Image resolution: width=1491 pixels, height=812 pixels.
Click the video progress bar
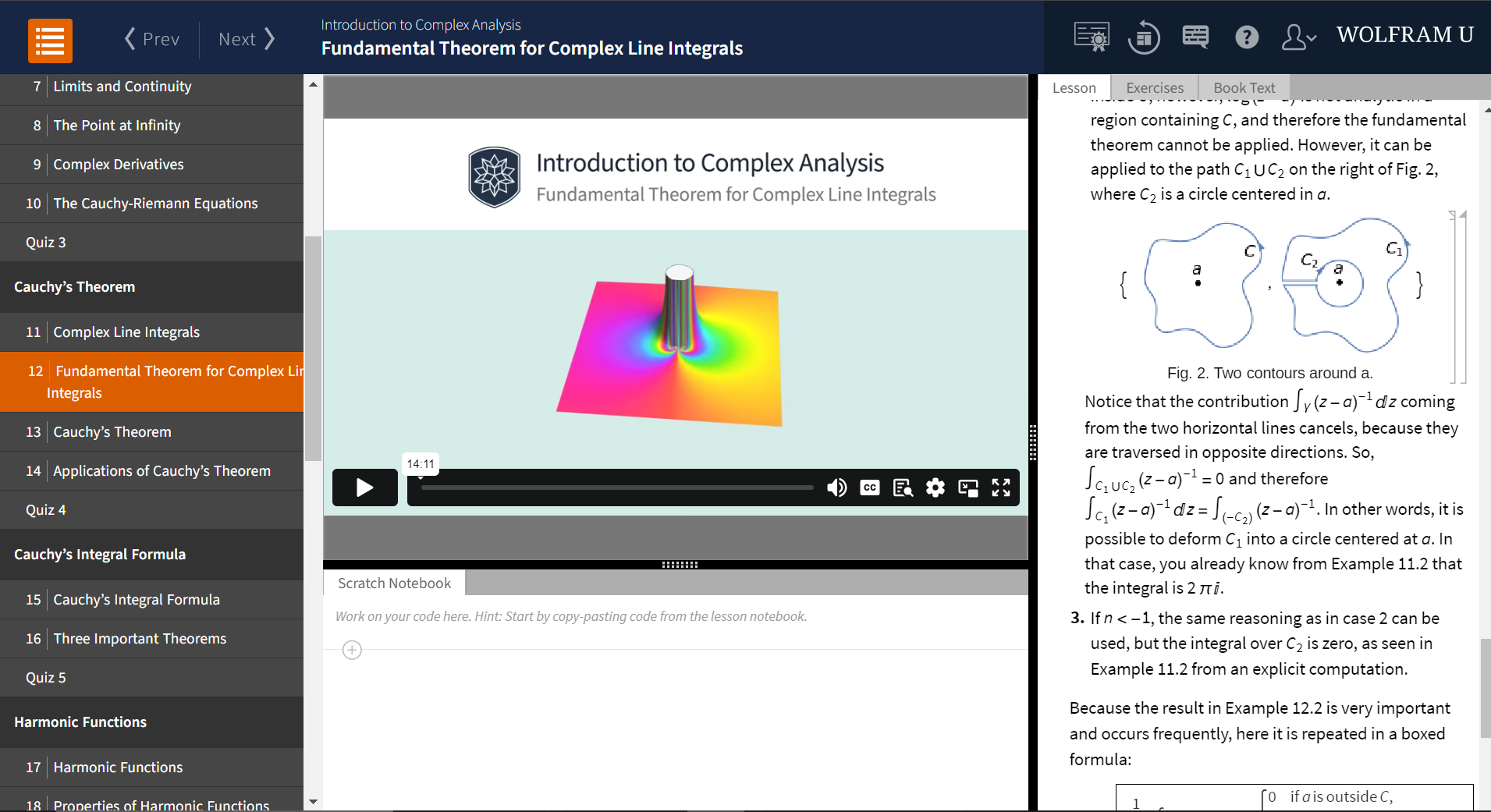617,488
